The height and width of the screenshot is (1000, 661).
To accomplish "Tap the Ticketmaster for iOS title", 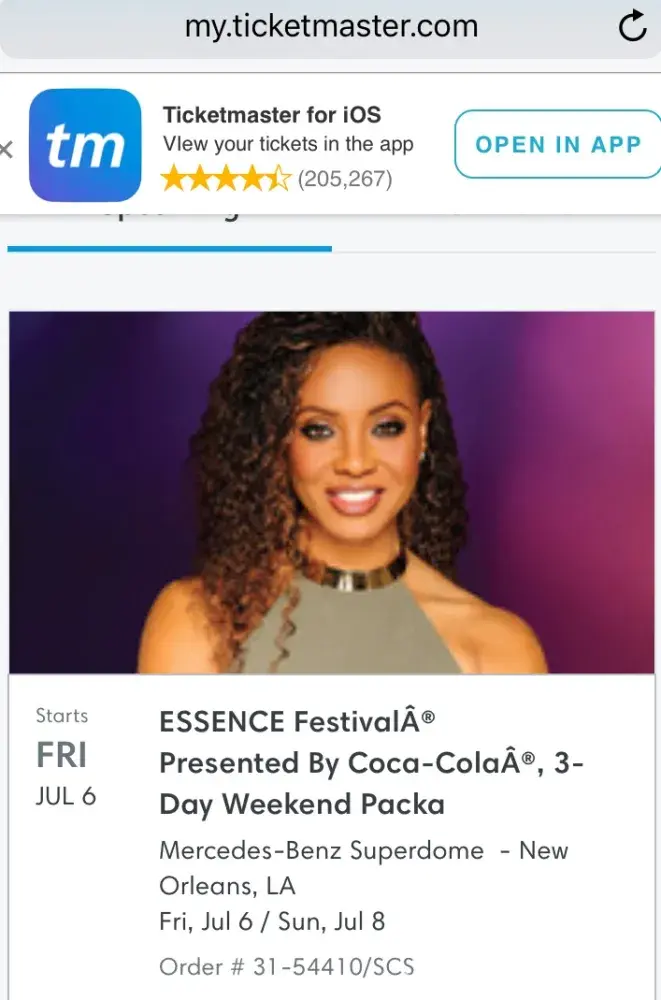I will [272, 115].
